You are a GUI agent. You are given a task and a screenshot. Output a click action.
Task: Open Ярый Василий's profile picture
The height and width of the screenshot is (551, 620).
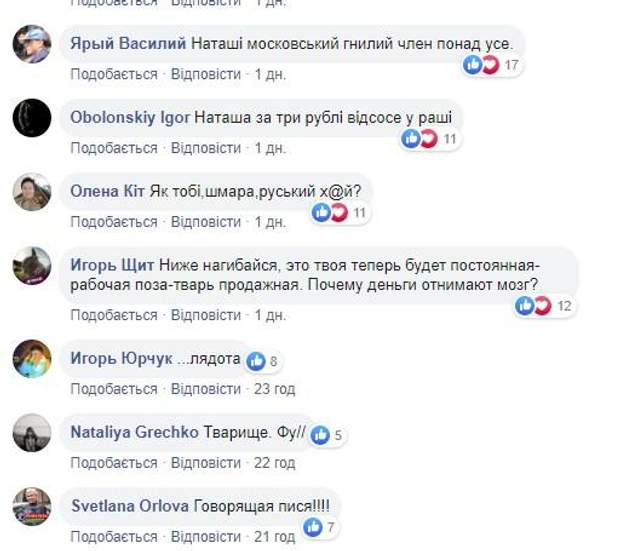[32, 44]
